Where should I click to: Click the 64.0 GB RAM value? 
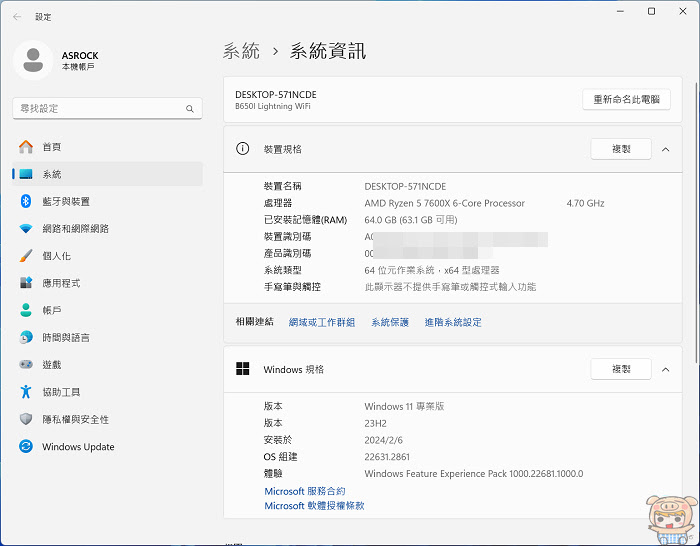(411, 220)
